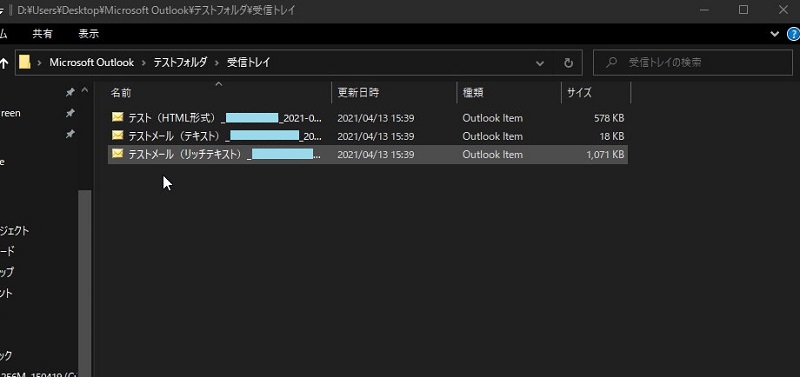
Task: Open the 共有 ribbon tab
Action: point(42,34)
